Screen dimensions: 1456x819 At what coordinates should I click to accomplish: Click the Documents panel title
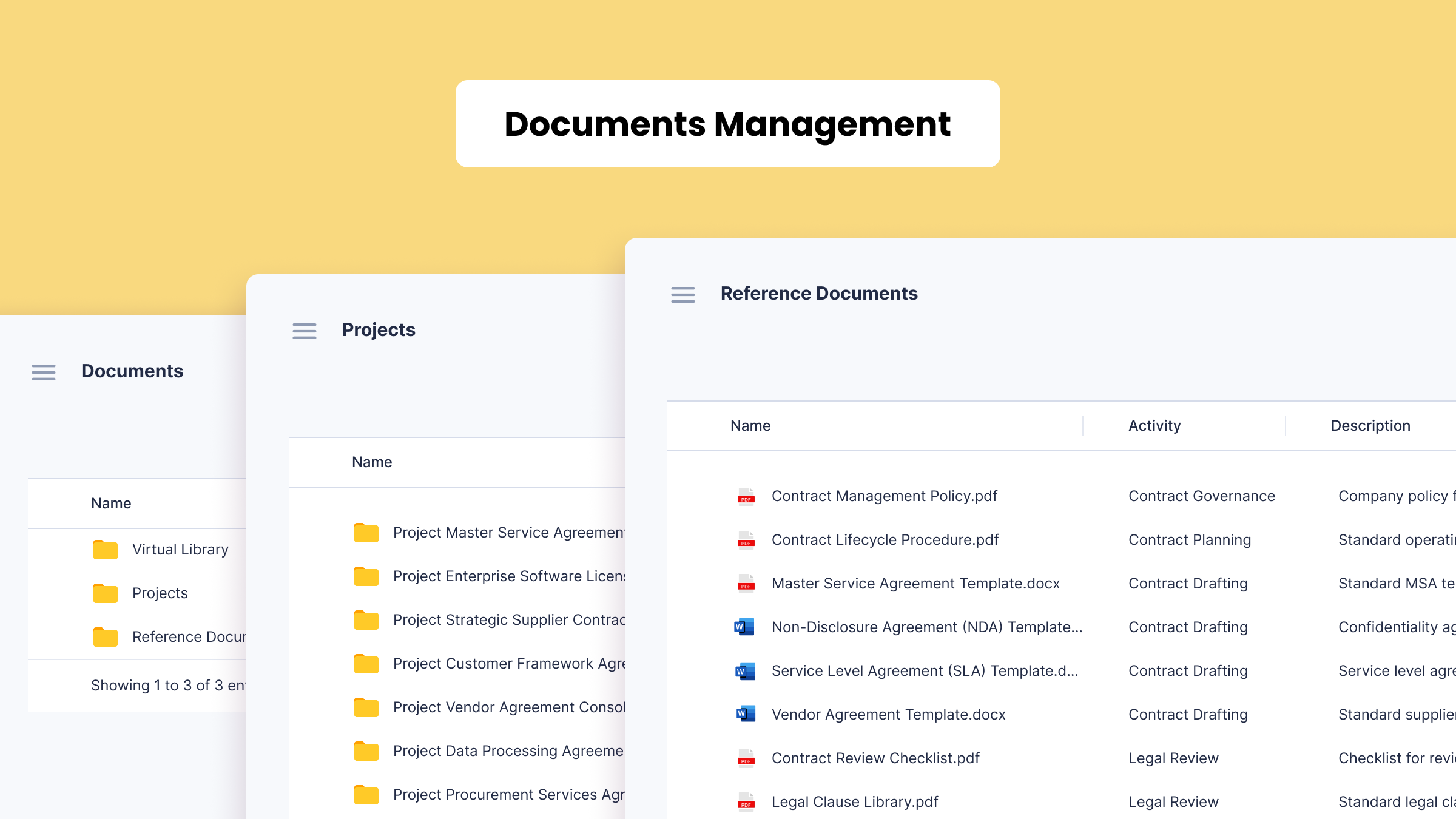coord(132,371)
